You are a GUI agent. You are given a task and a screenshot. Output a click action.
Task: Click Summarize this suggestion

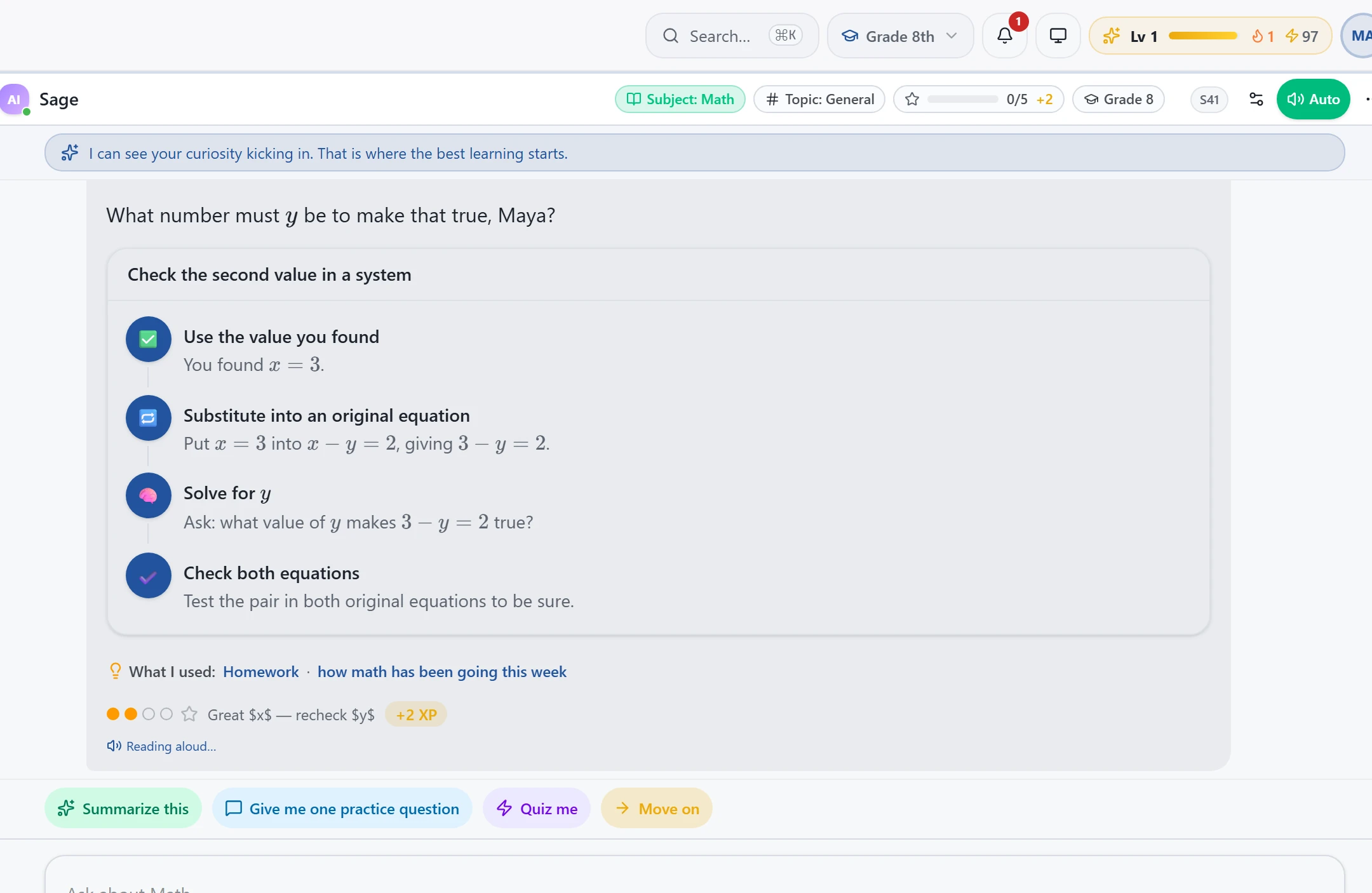123,809
